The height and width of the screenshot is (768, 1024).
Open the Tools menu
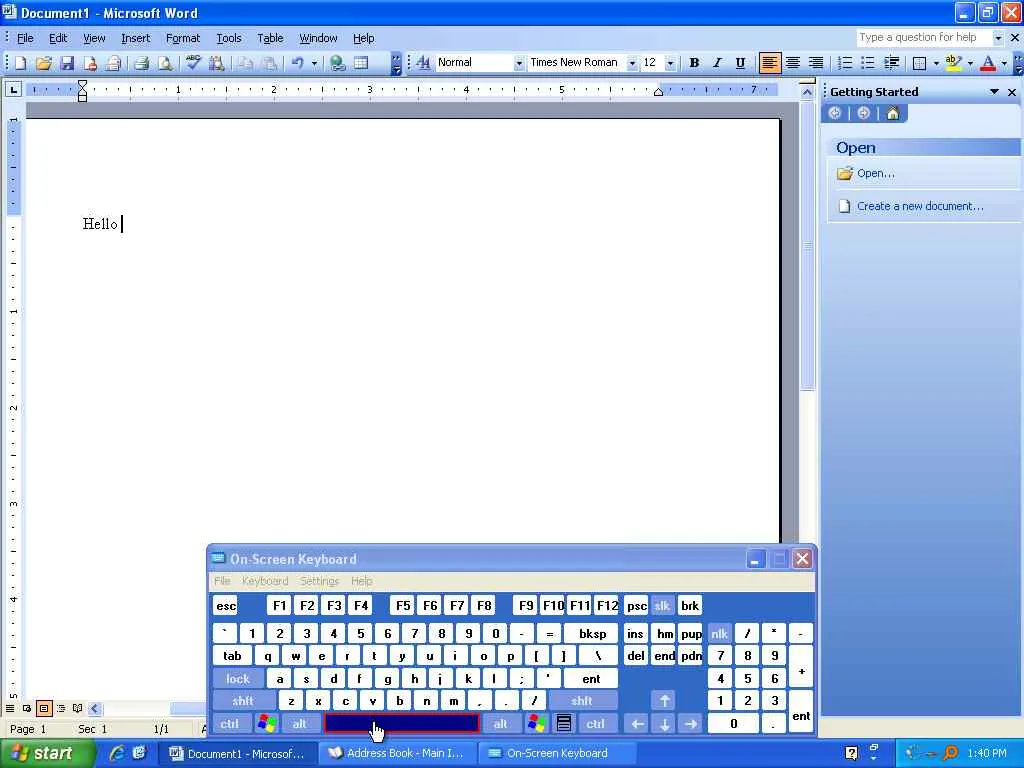229,39
